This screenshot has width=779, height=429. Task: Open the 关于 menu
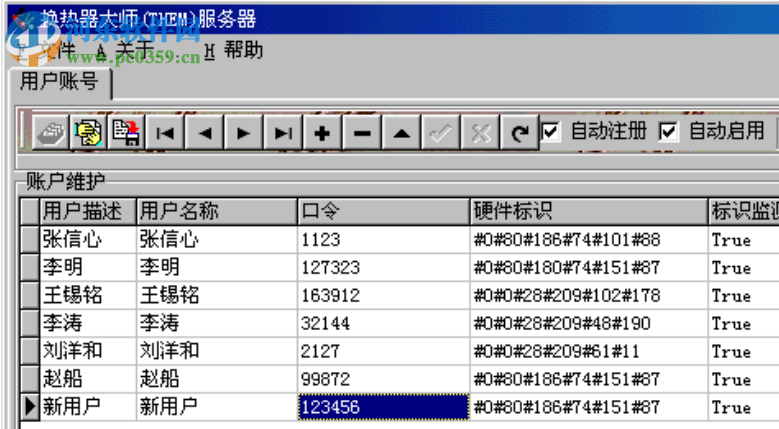[125, 50]
